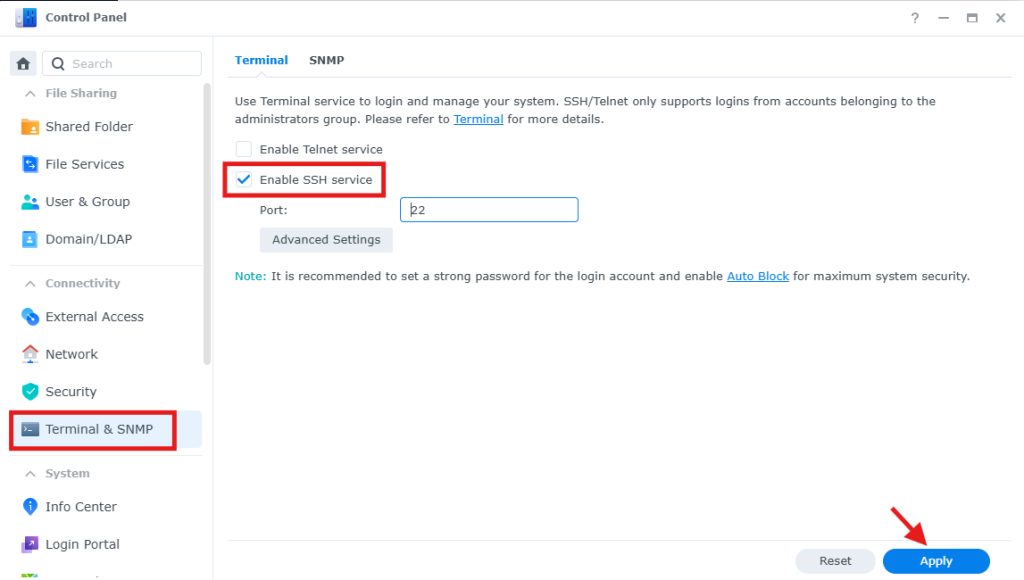Switch to the SNMP tab
This screenshot has height=580, width=1024.
tap(327, 60)
